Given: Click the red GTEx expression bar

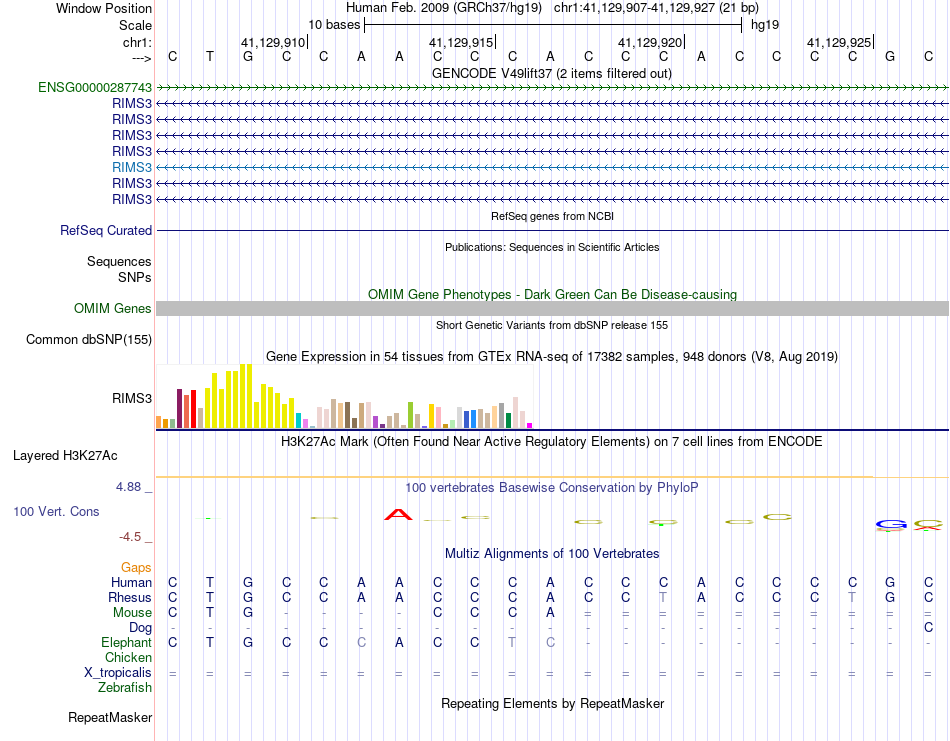Looking at the screenshot, I should (x=193, y=409).
